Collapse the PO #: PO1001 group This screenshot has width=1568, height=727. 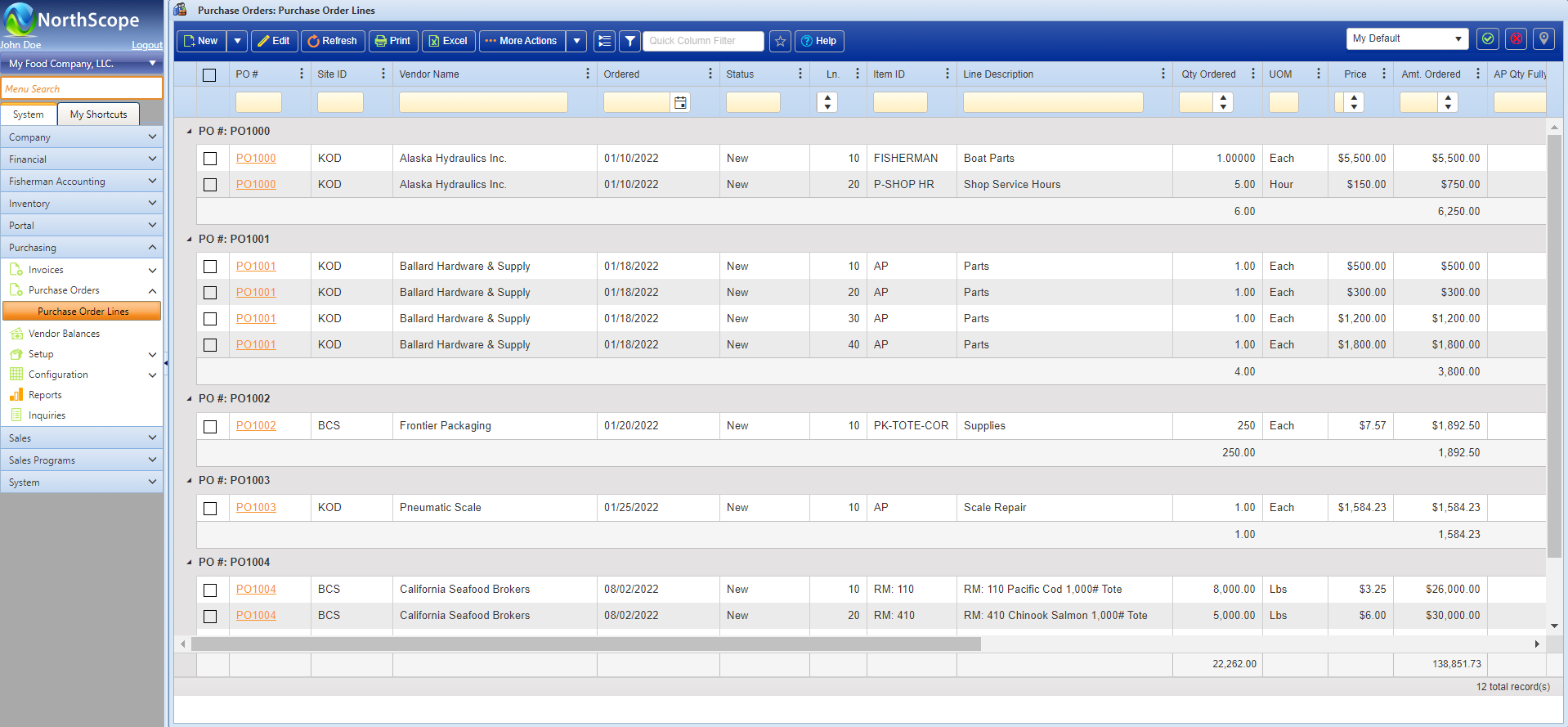[x=190, y=240]
